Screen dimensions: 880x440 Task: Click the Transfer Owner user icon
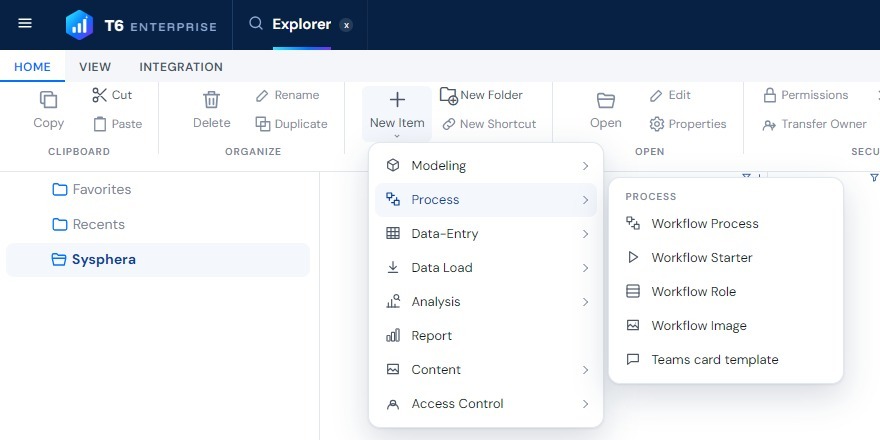tap(769, 125)
